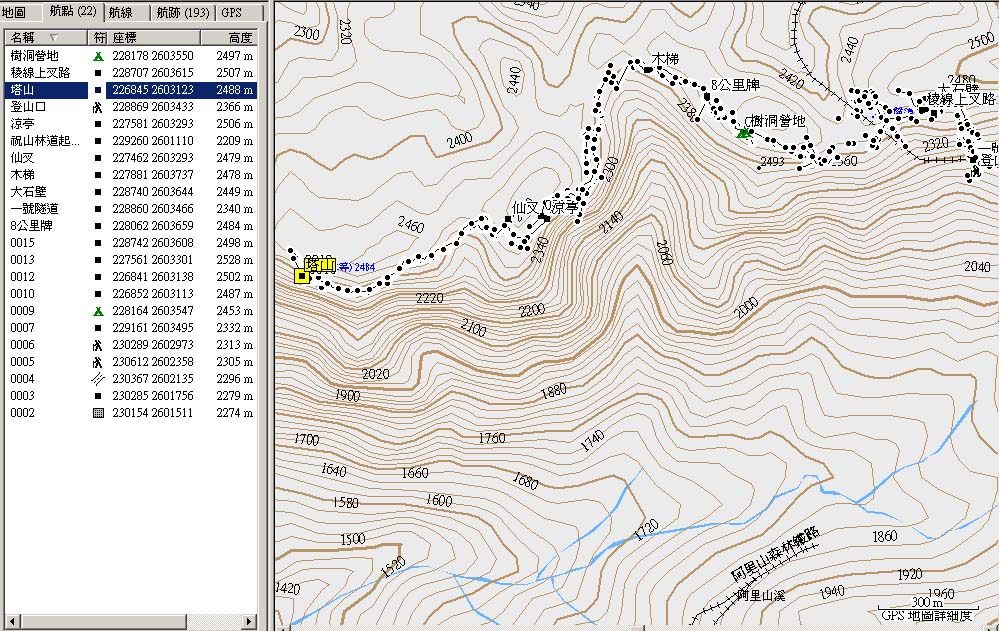Click the square symbol in the 0010 row
This screenshot has height=631, width=999.
[98, 294]
